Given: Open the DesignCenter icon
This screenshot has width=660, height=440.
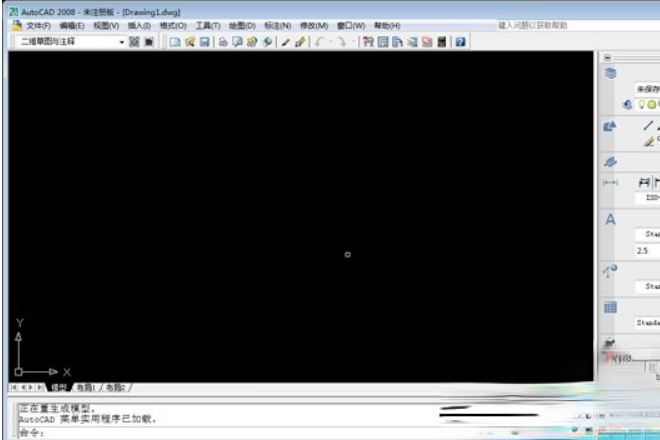Looking at the screenshot, I should tap(383, 42).
